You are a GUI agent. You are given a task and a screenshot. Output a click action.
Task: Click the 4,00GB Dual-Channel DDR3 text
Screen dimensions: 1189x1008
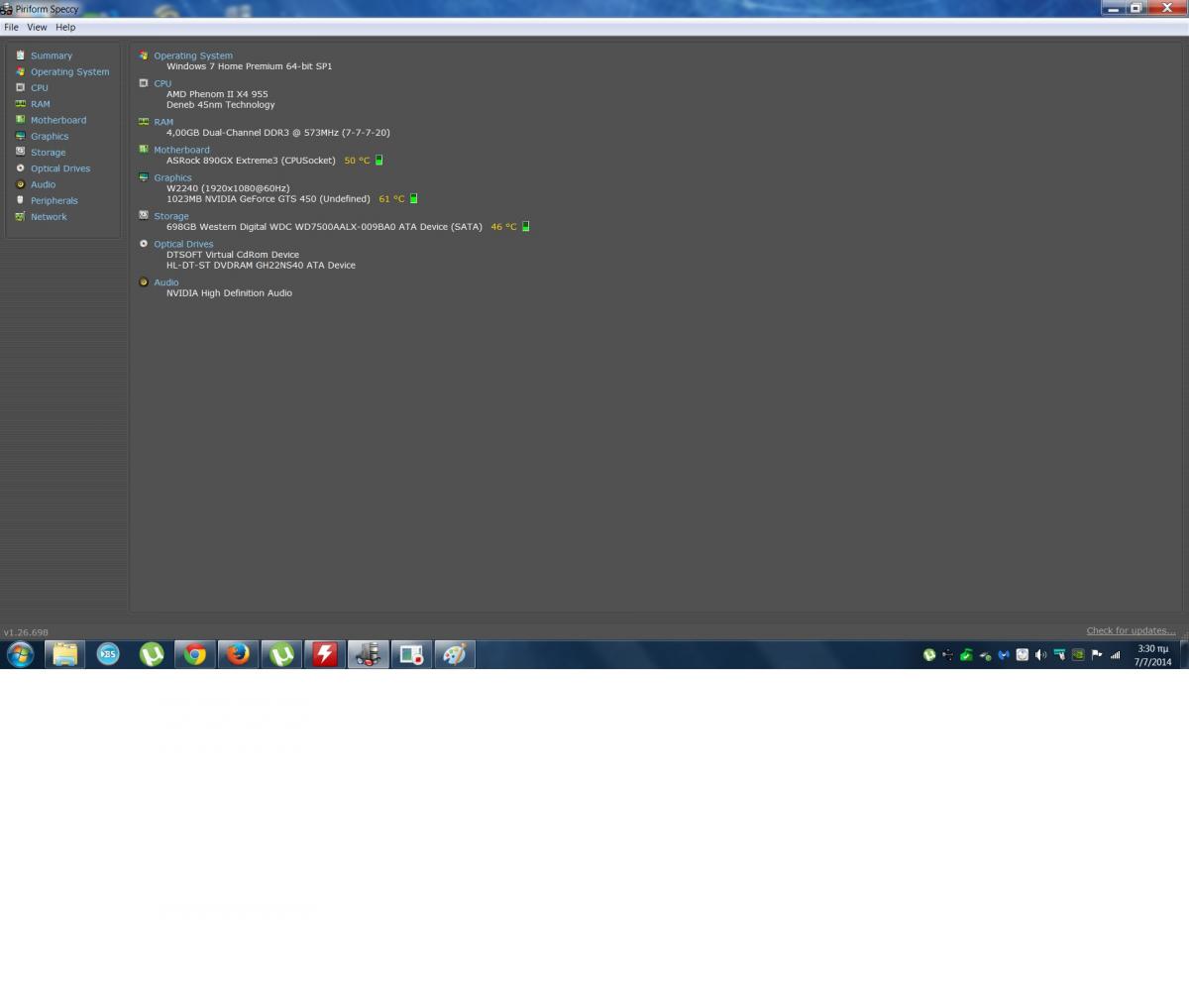(277, 132)
